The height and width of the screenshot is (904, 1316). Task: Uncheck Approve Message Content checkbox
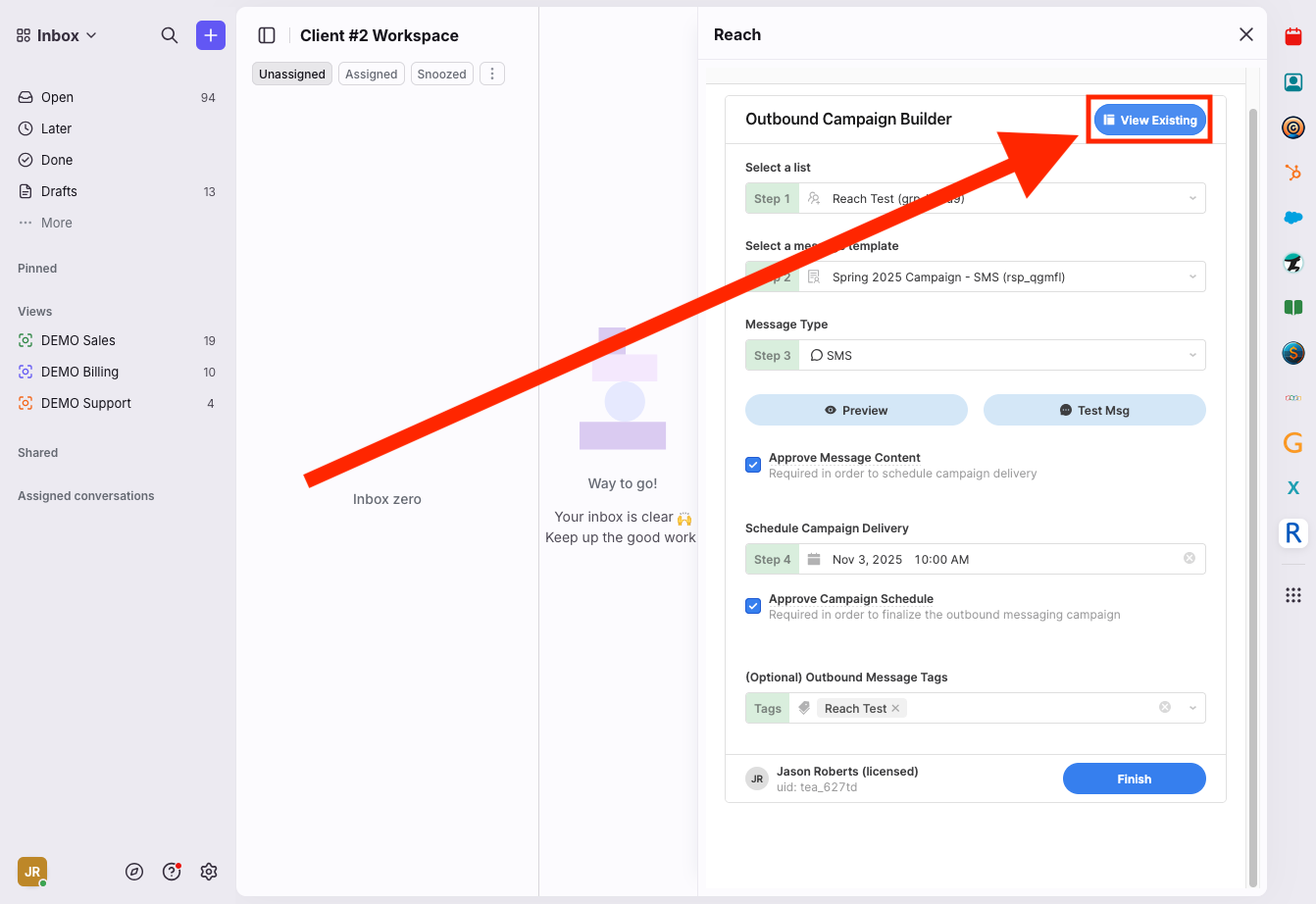pyautogui.click(x=753, y=465)
